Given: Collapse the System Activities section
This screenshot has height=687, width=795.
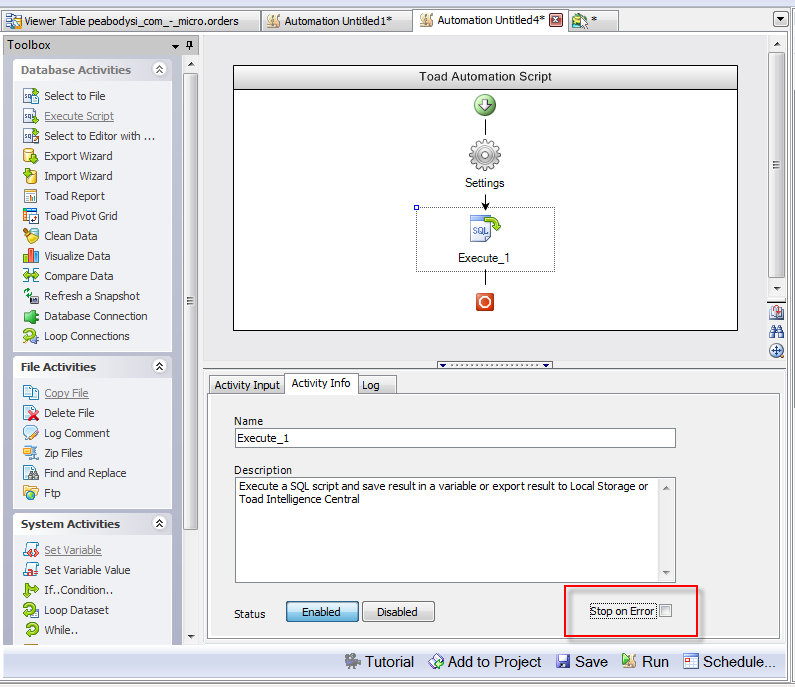Looking at the screenshot, I should (x=159, y=524).
